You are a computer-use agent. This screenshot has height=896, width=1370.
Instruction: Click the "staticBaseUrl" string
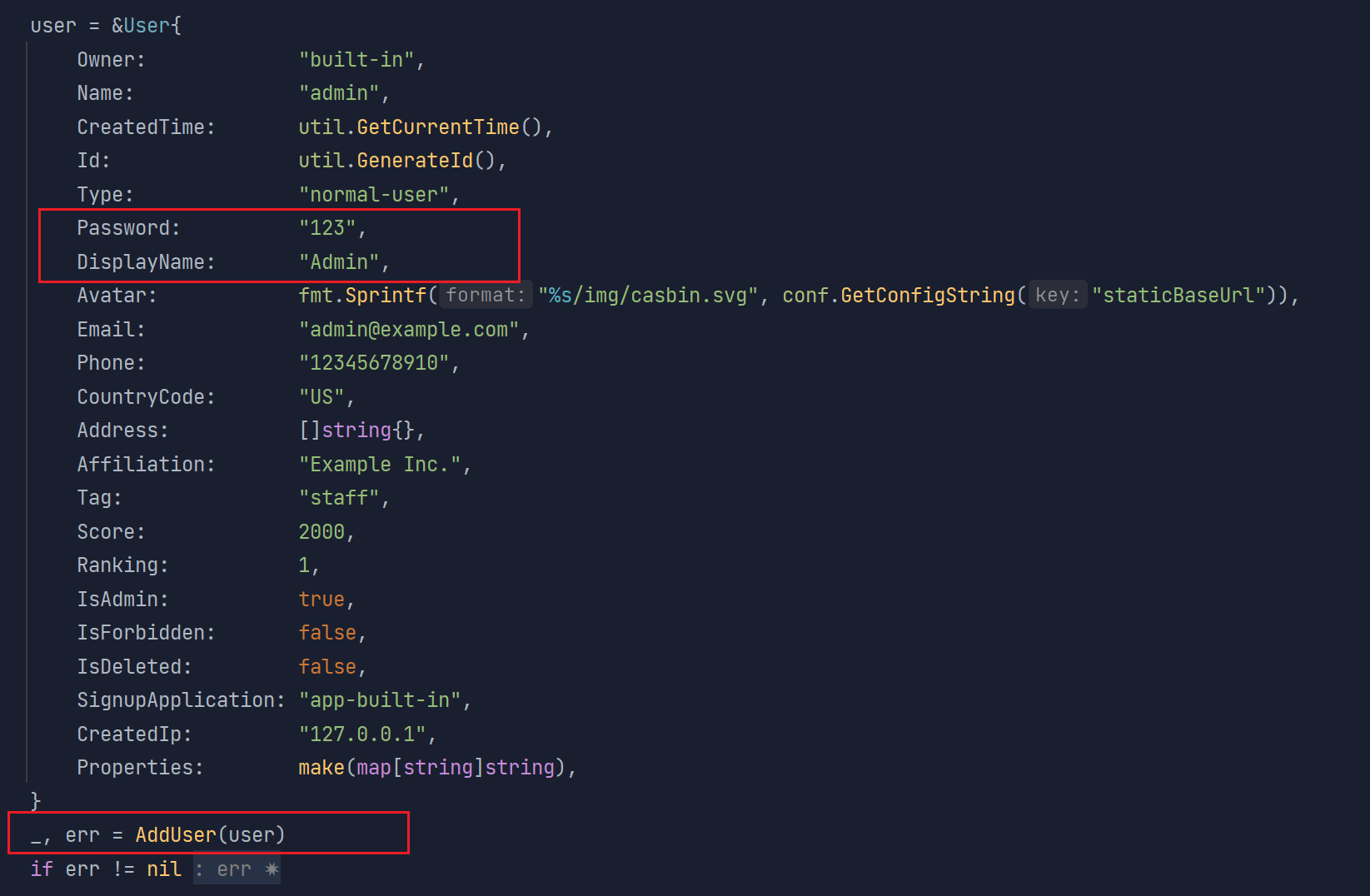(x=1178, y=295)
